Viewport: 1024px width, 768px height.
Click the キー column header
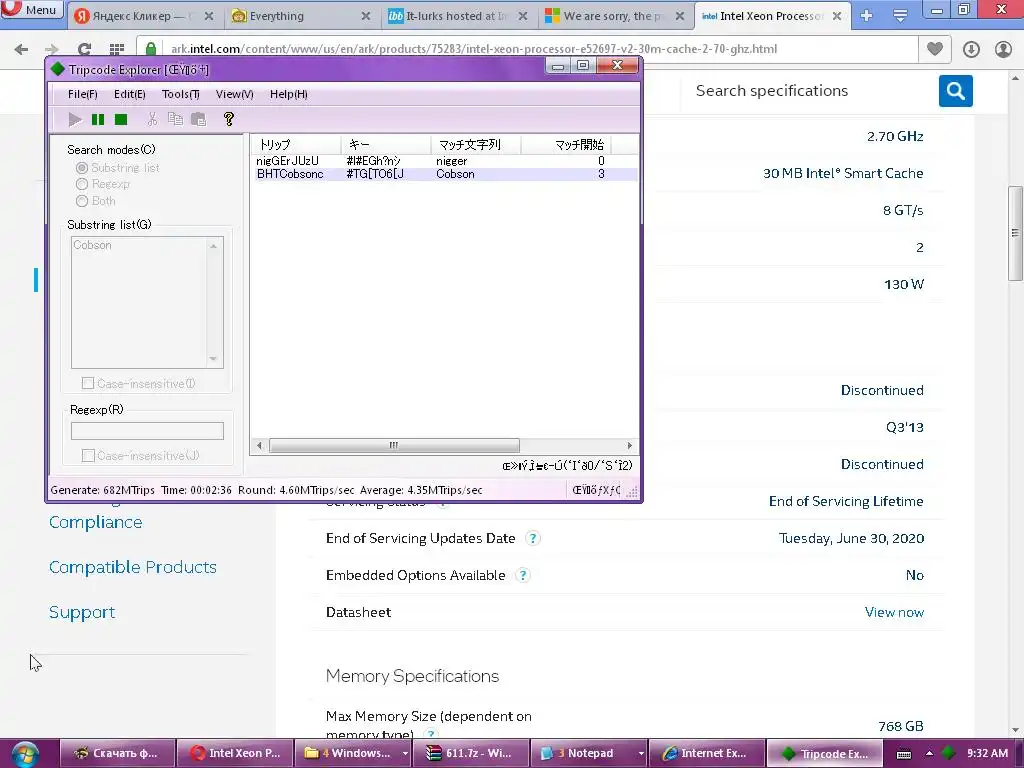[385, 144]
